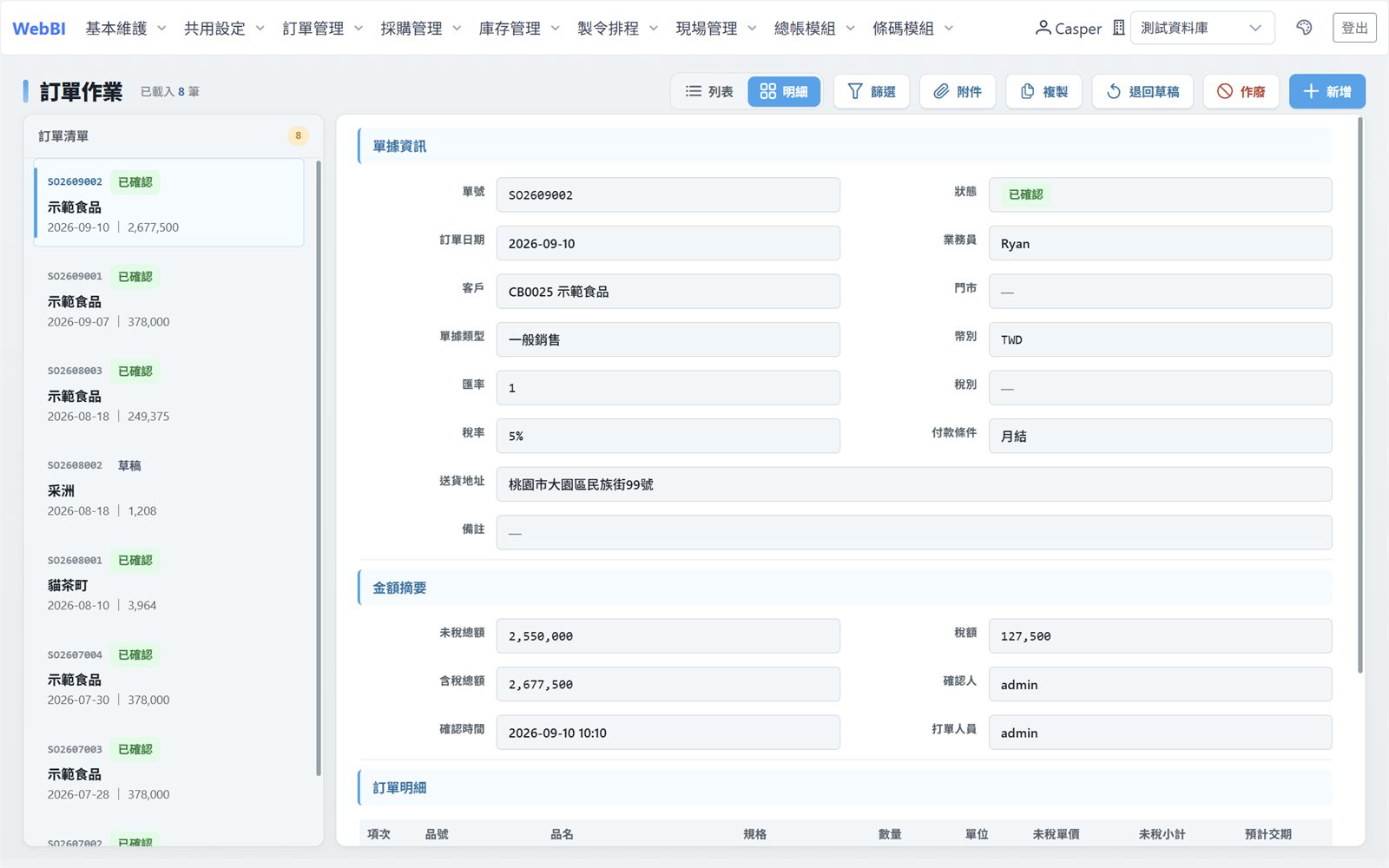The width and height of the screenshot is (1389, 868).
Task: Click the 品名 column header
Action: pos(562,834)
